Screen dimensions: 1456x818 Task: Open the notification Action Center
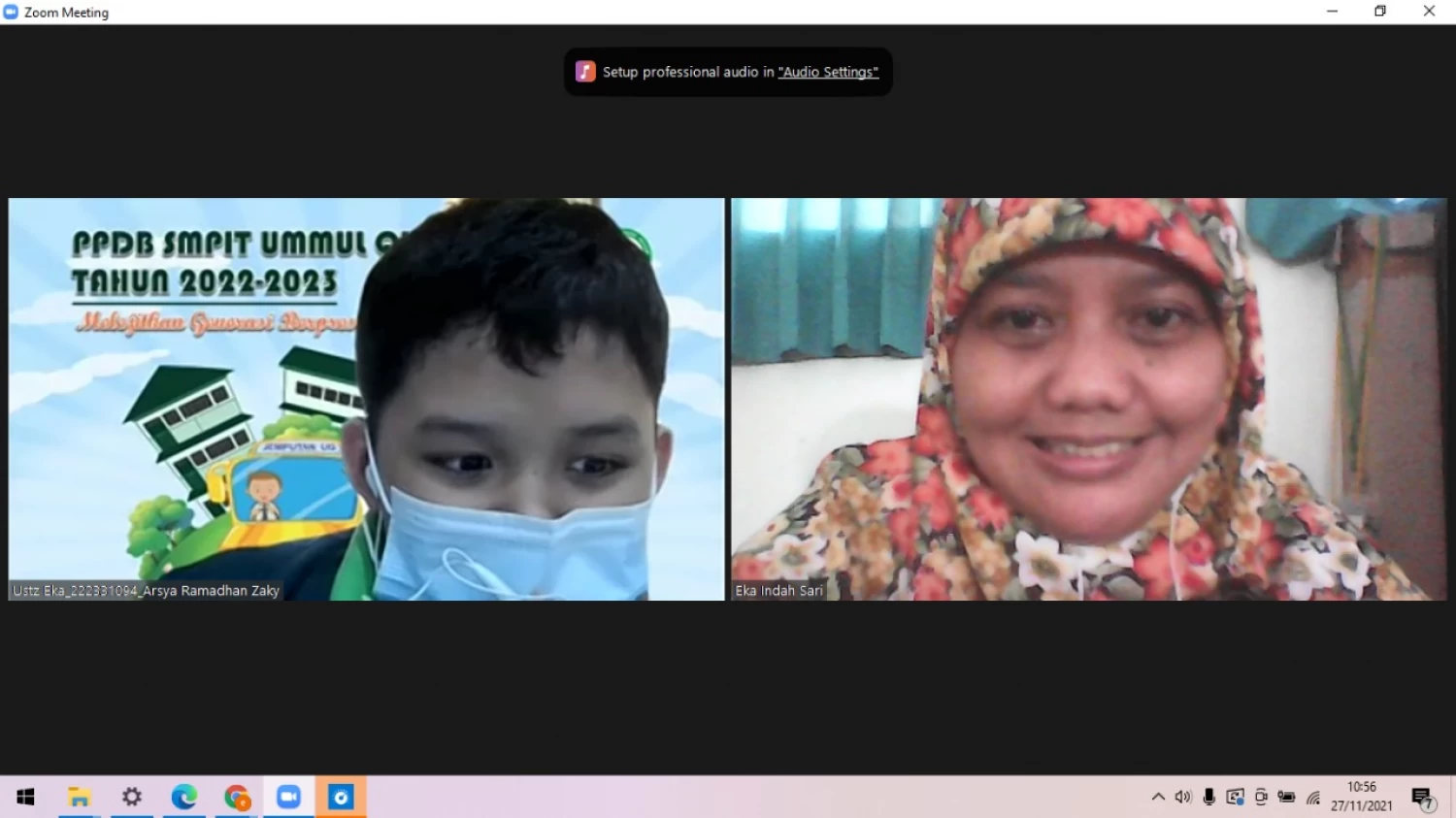[x=1423, y=797]
